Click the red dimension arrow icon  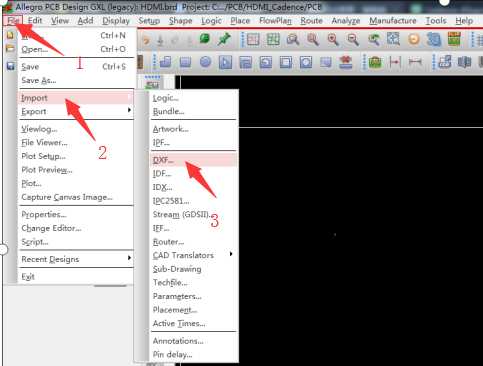(395, 62)
